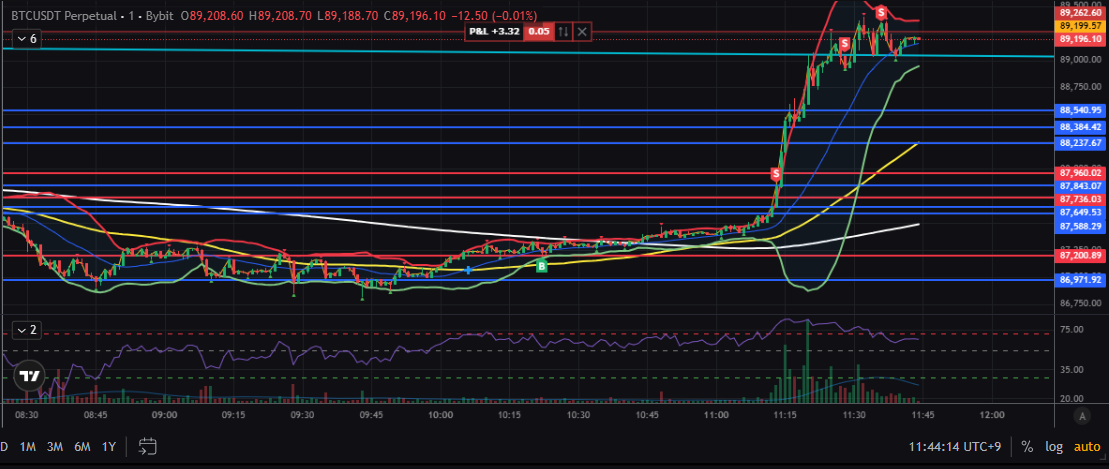Toggle percent scale mode
This screenshot has width=1109, height=469.
pos(1027,446)
